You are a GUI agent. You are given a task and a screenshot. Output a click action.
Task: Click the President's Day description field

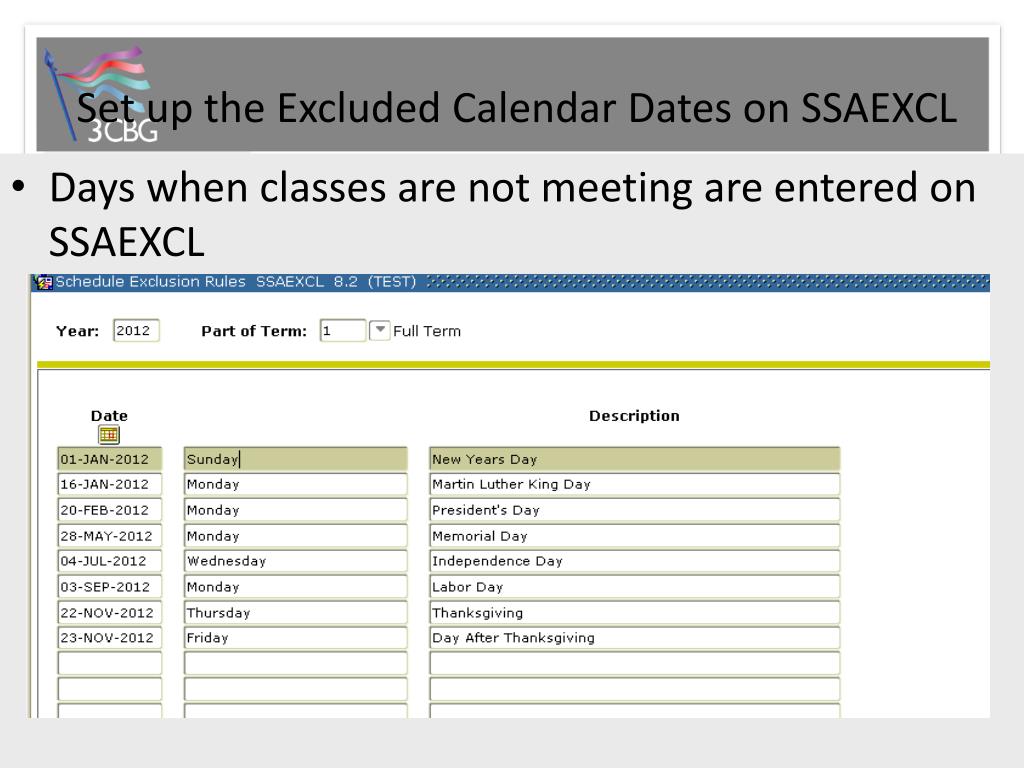coord(635,510)
